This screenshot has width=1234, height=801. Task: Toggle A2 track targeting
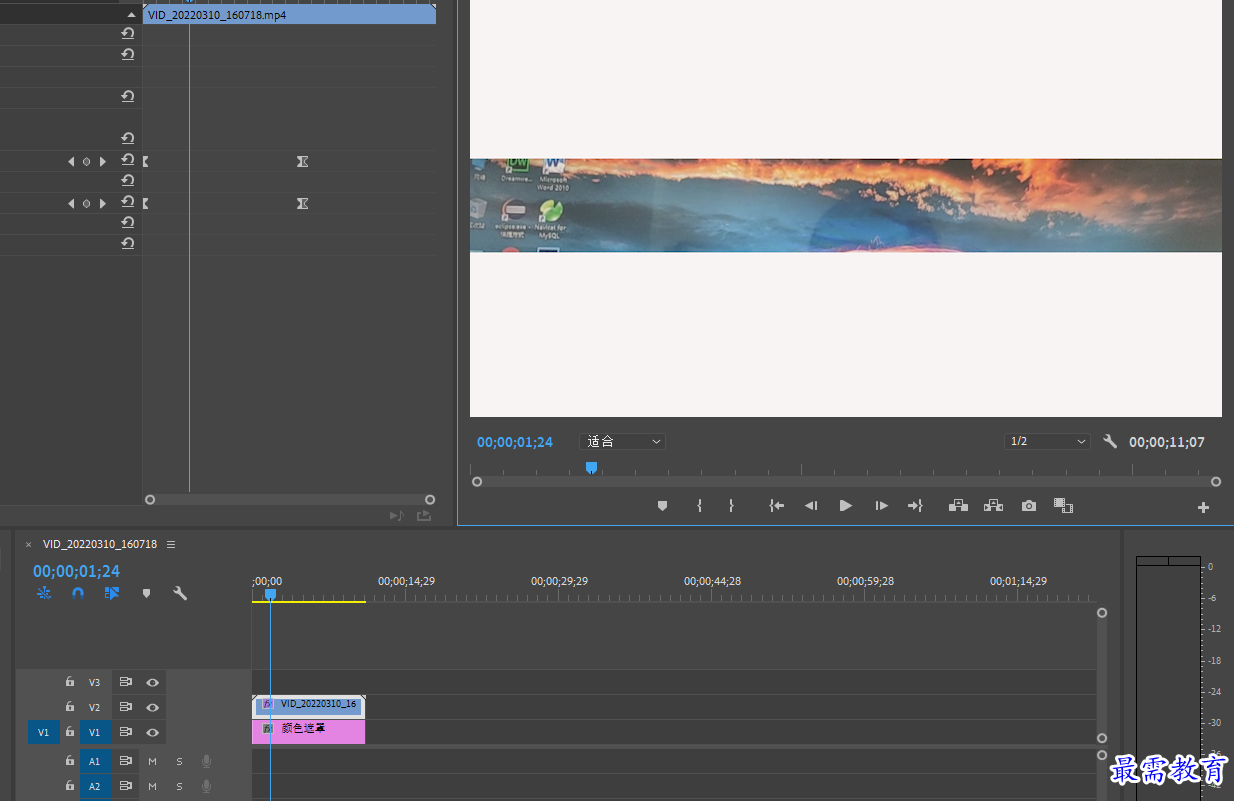[95, 786]
